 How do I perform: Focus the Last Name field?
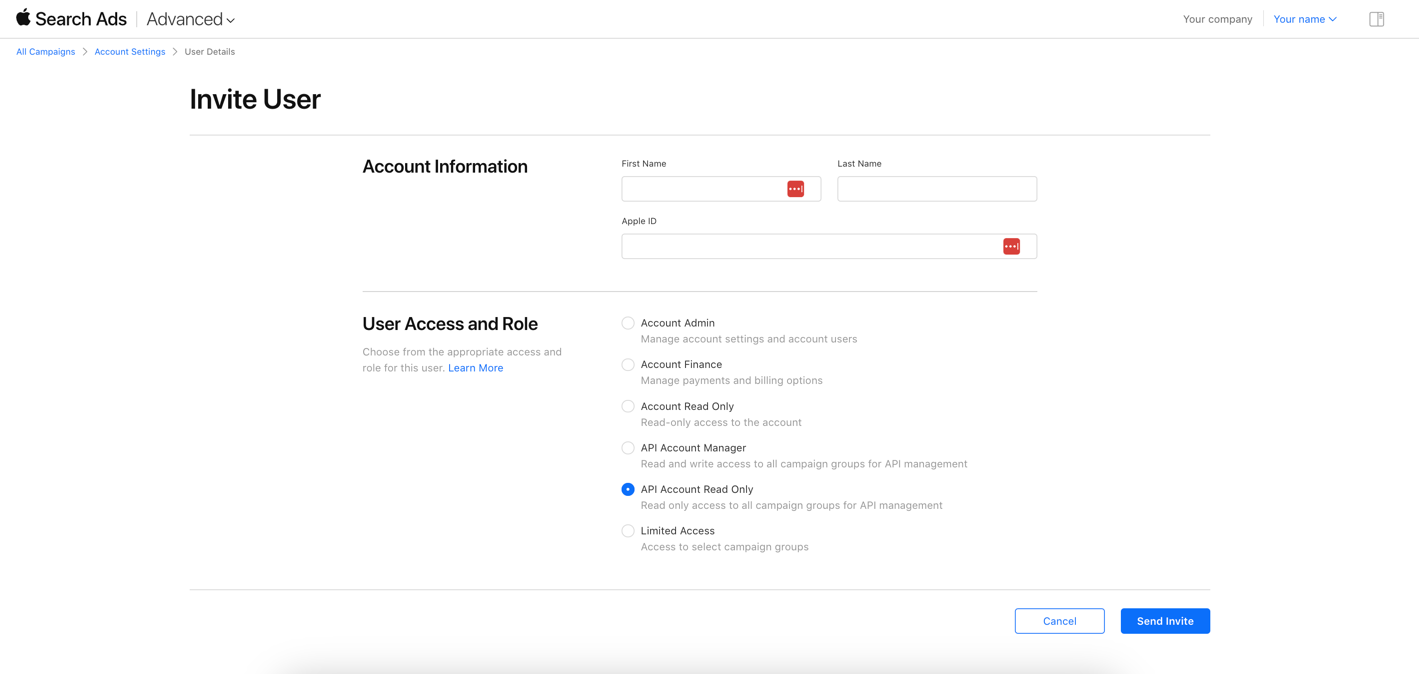[937, 189]
